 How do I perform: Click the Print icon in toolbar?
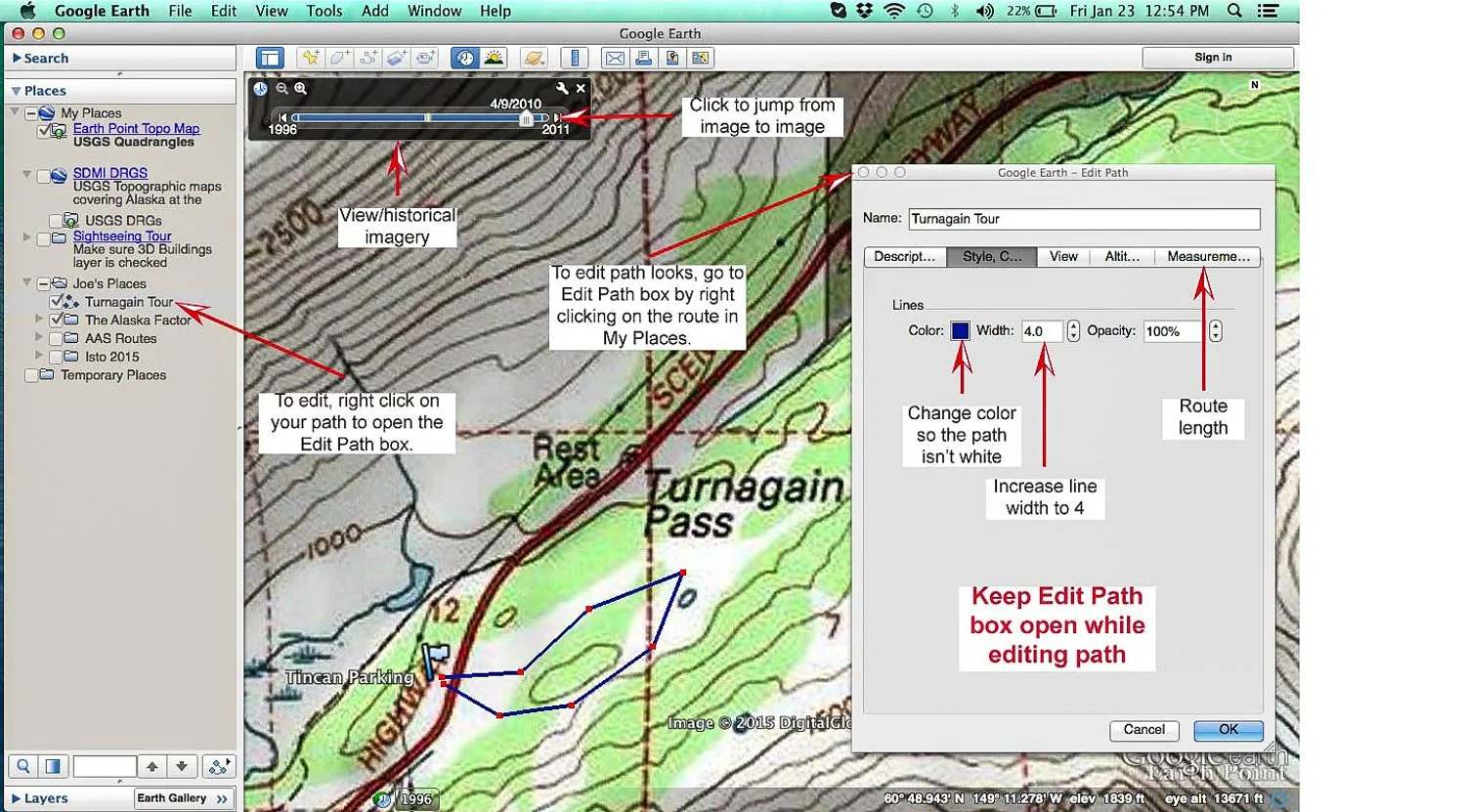[x=643, y=58]
